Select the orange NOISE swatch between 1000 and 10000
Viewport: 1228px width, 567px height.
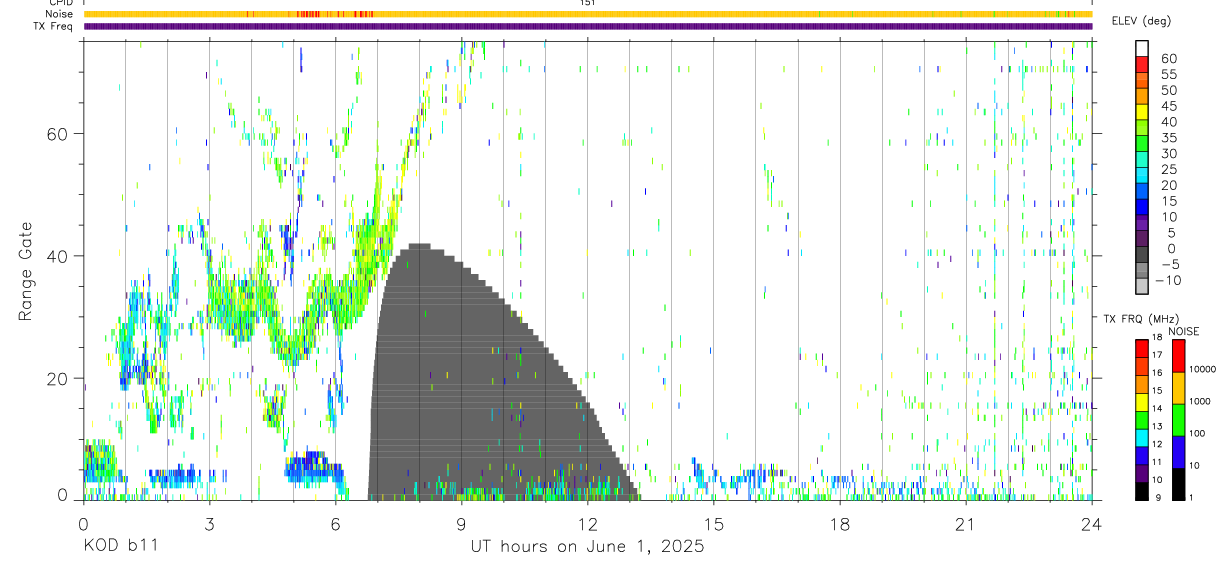click(x=1178, y=388)
